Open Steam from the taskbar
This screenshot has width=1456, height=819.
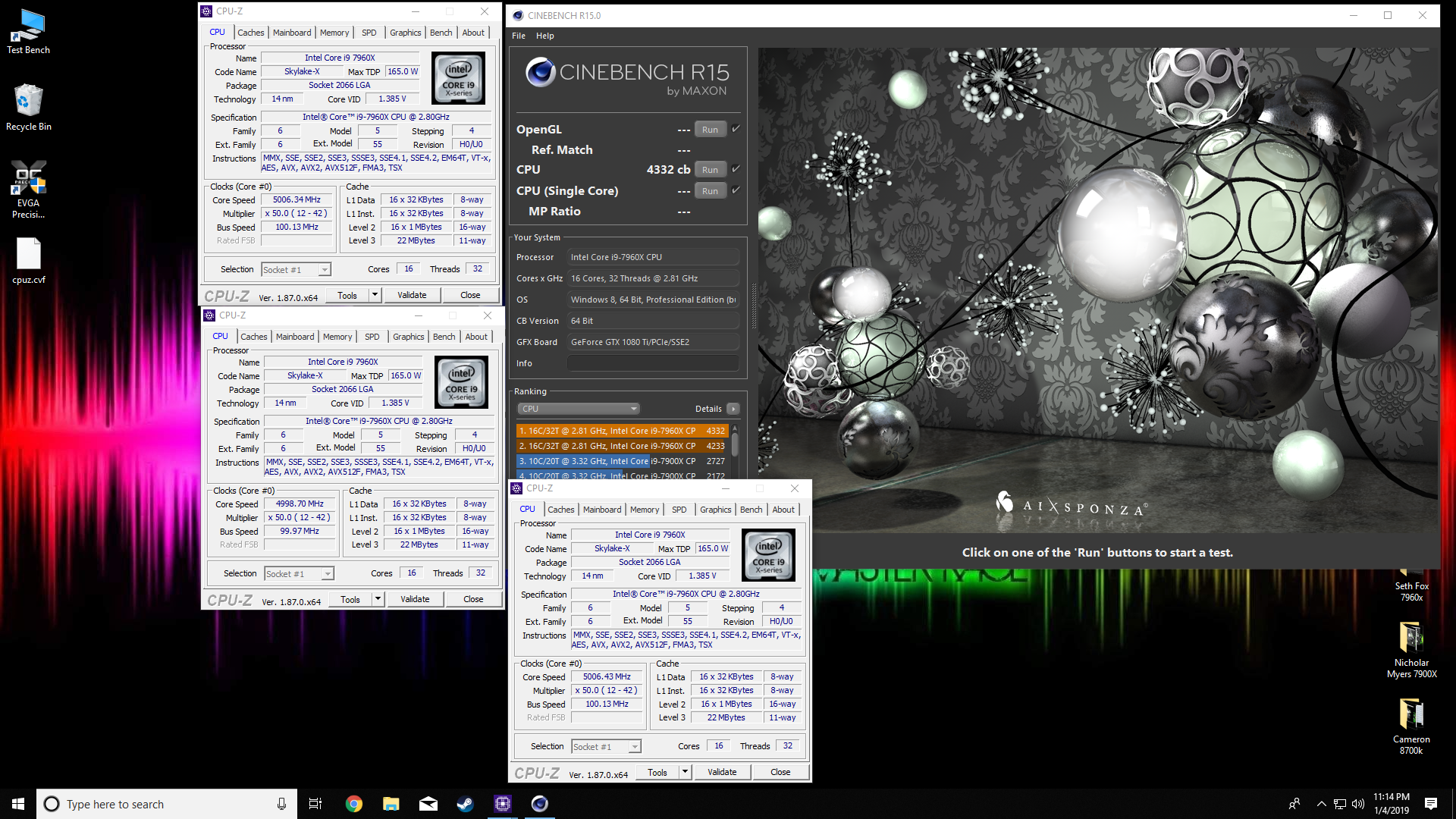pyautogui.click(x=465, y=804)
